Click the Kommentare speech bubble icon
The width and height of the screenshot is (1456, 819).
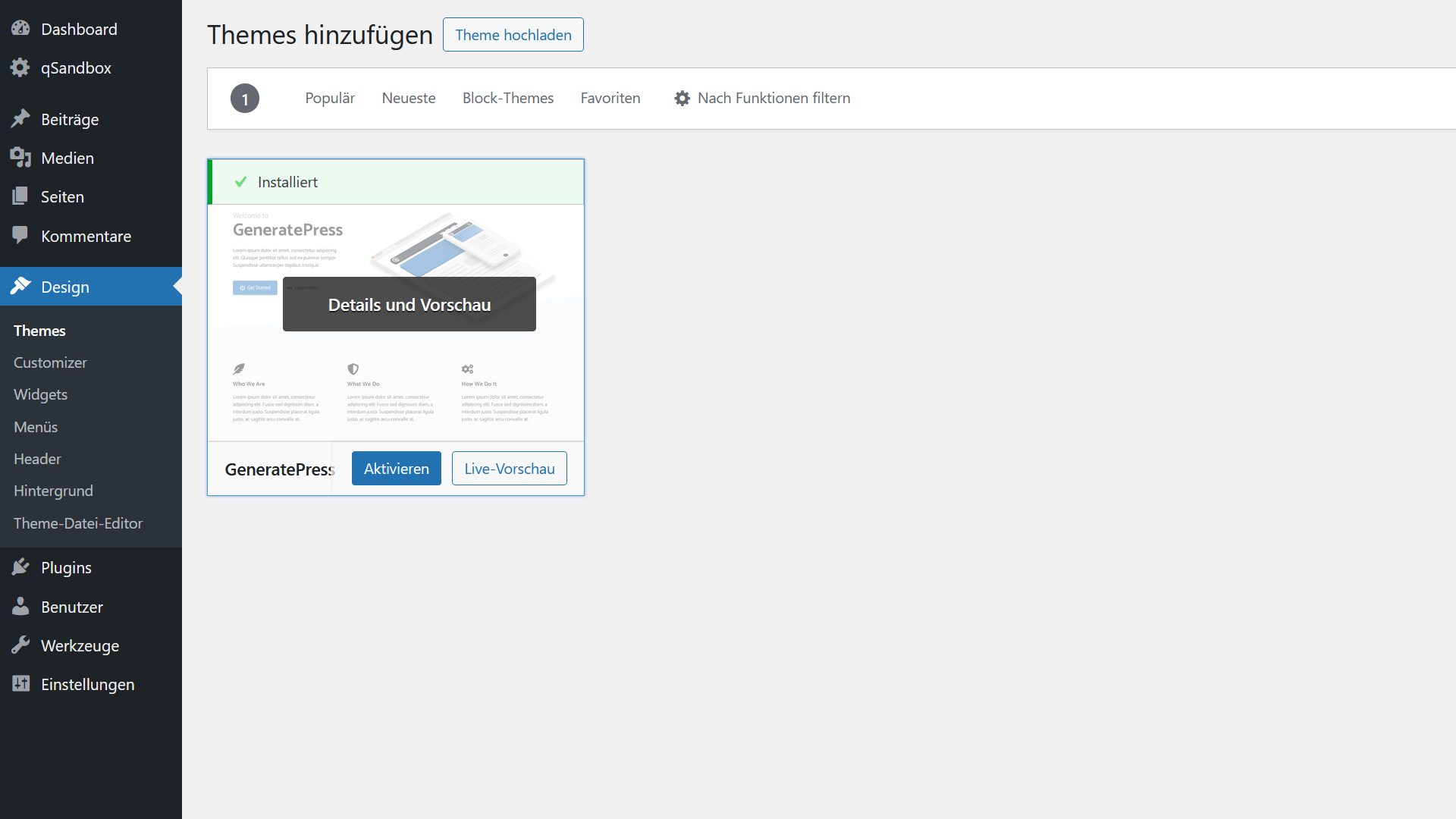pyautogui.click(x=20, y=236)
